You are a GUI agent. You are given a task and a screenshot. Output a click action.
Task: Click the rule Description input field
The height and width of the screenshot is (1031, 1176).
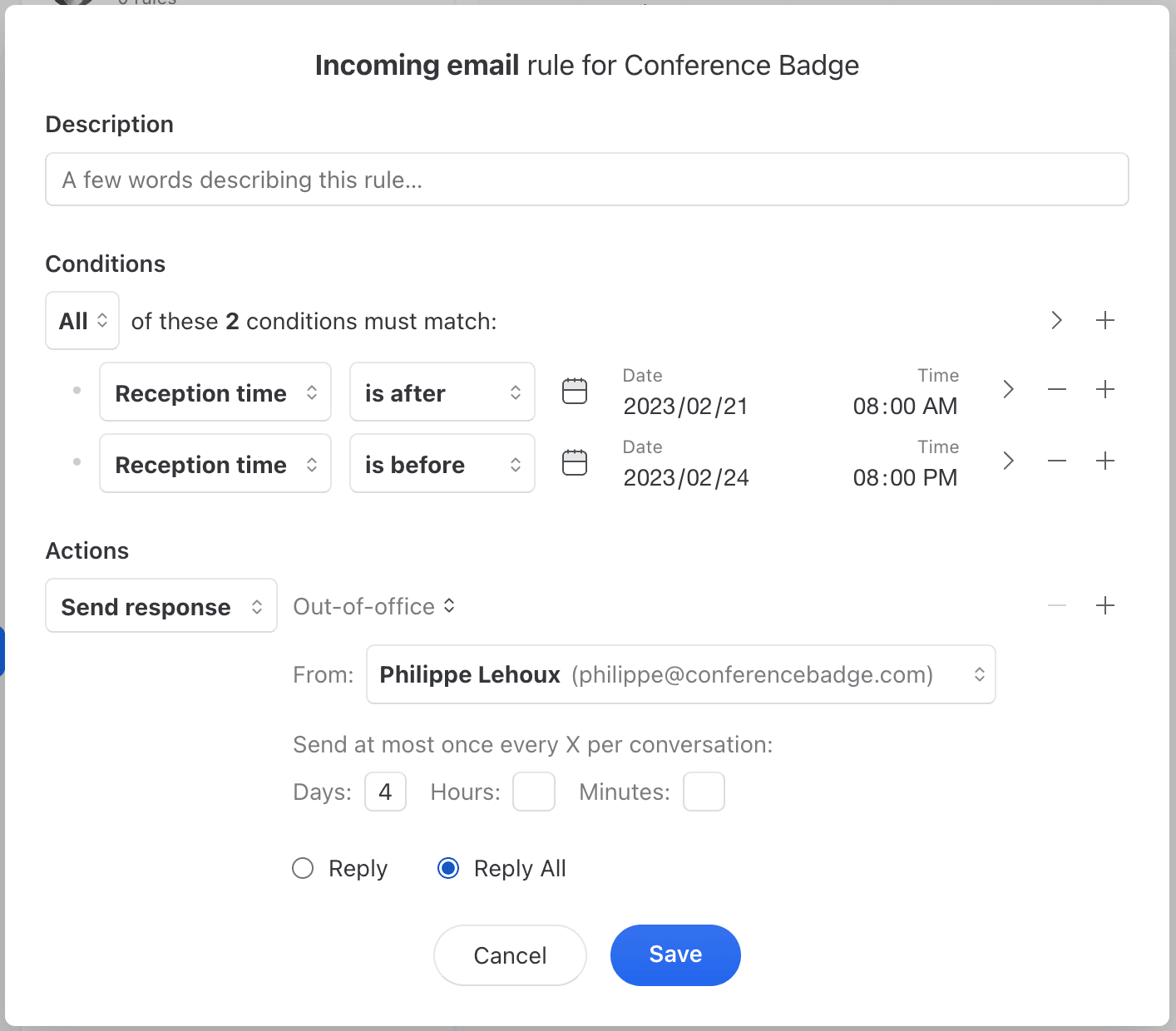587,179
